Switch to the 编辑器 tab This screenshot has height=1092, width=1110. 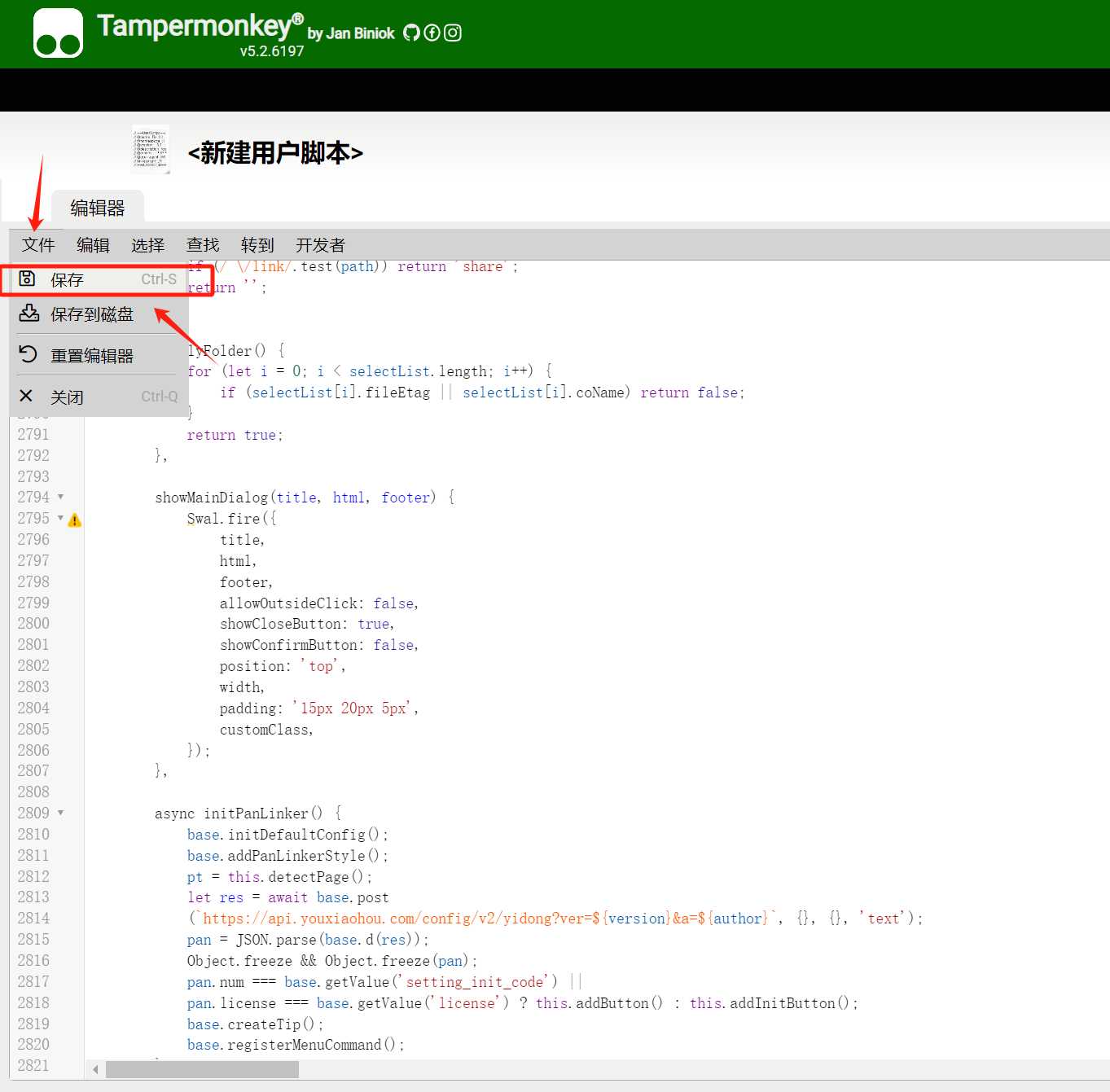98,208
